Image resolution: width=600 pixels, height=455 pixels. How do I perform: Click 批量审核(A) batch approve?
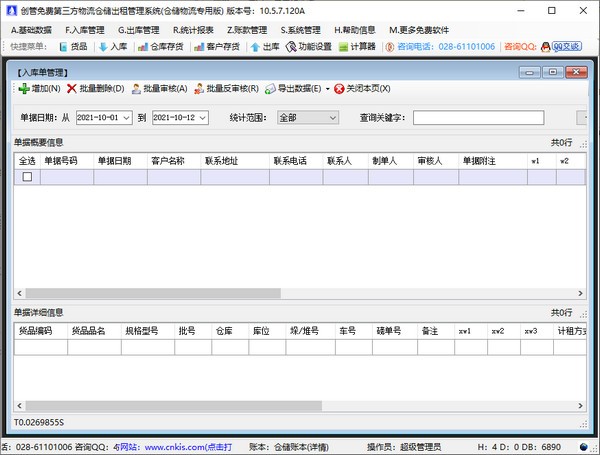point(160,89)
